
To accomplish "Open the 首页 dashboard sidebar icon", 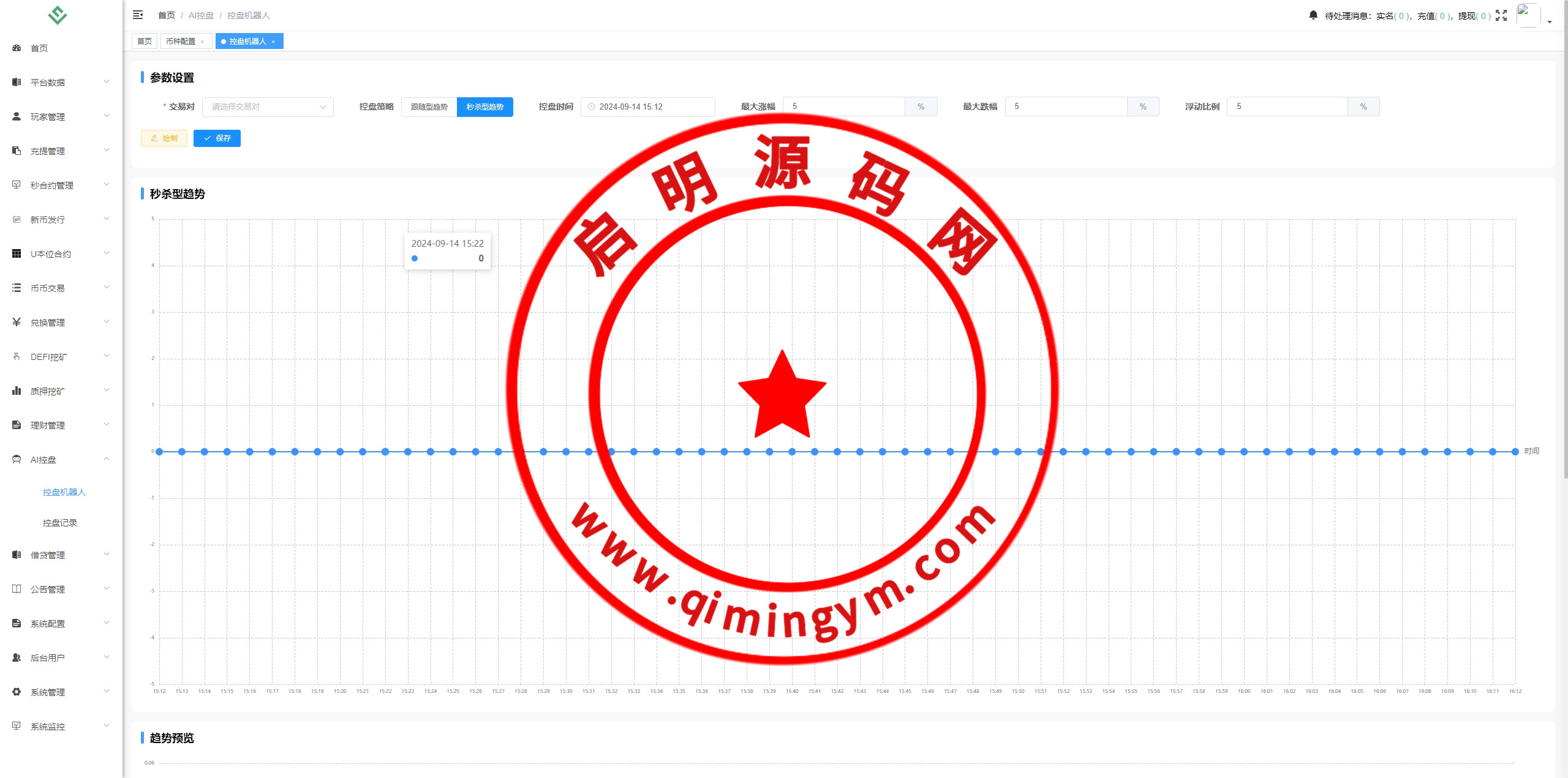I will [x=17, y=48].
